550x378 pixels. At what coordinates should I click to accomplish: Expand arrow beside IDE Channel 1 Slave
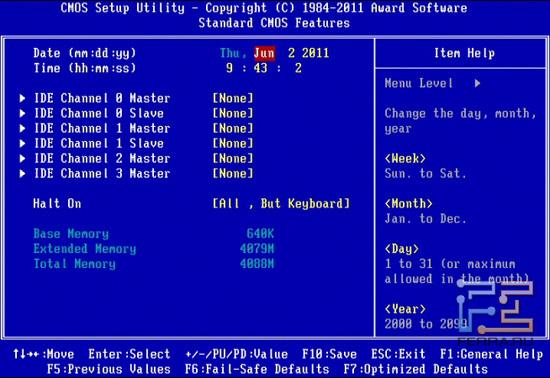(x=22, y=143)
